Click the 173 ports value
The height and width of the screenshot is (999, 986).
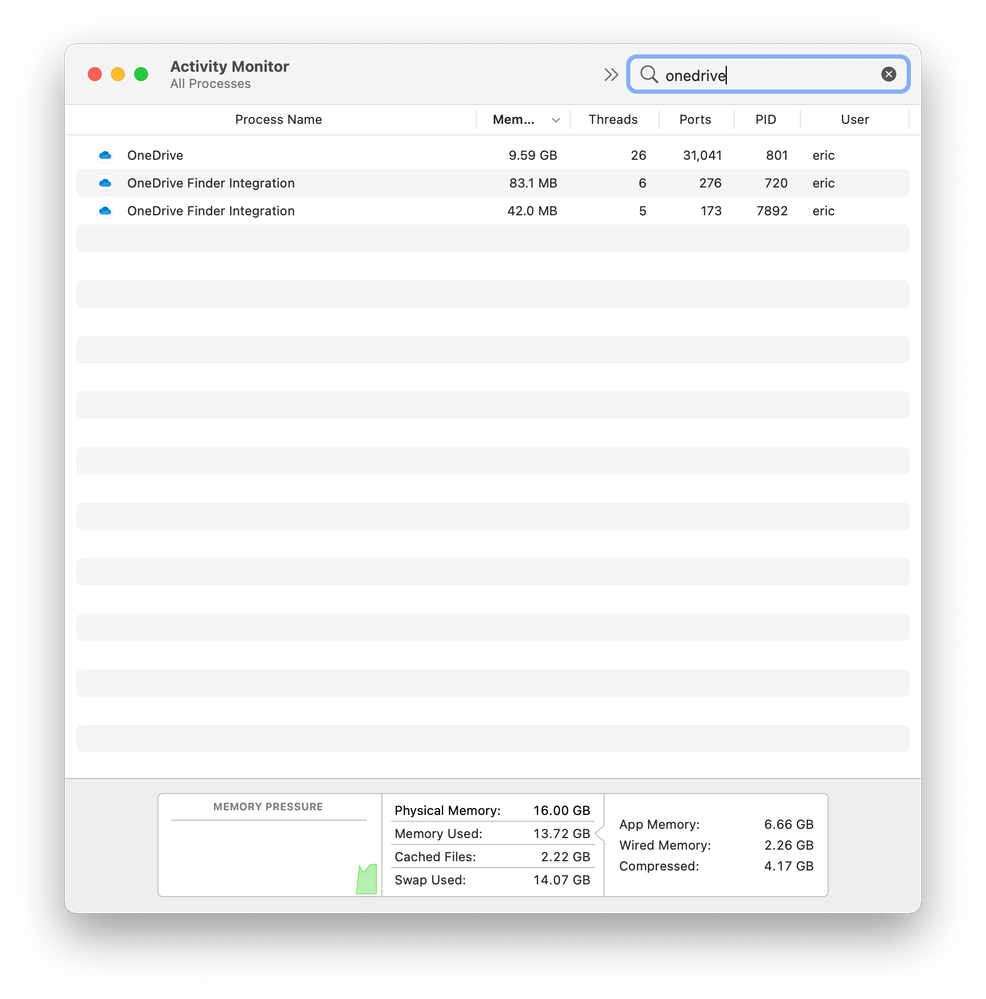point(711,211)
